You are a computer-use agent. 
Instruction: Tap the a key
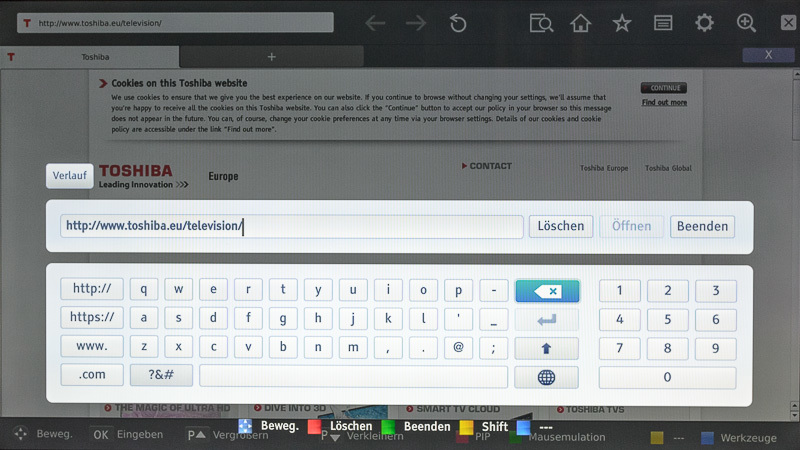pos(144,318)
